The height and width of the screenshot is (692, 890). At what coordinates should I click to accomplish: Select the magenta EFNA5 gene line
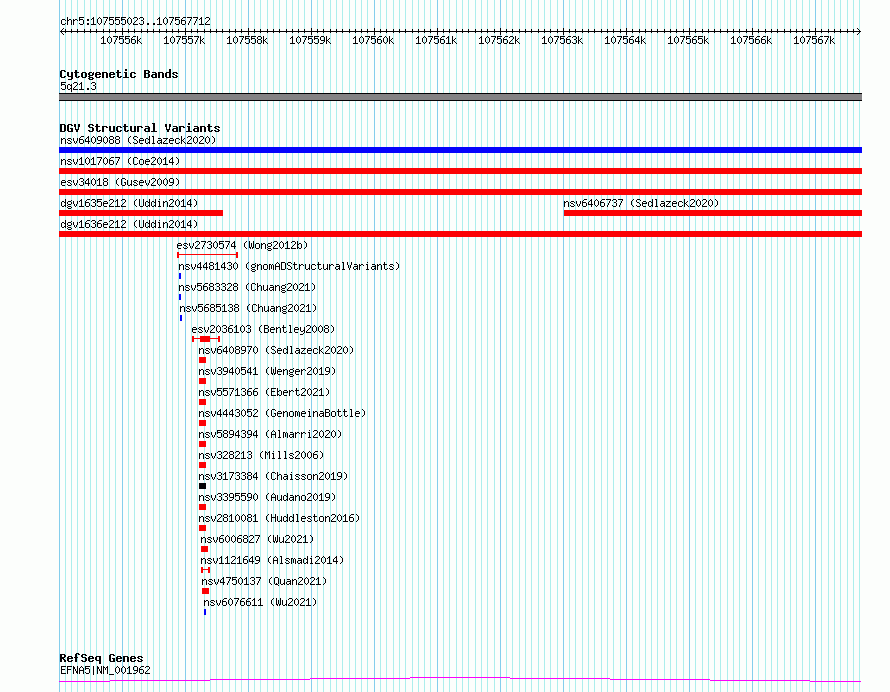coord(460,679)
